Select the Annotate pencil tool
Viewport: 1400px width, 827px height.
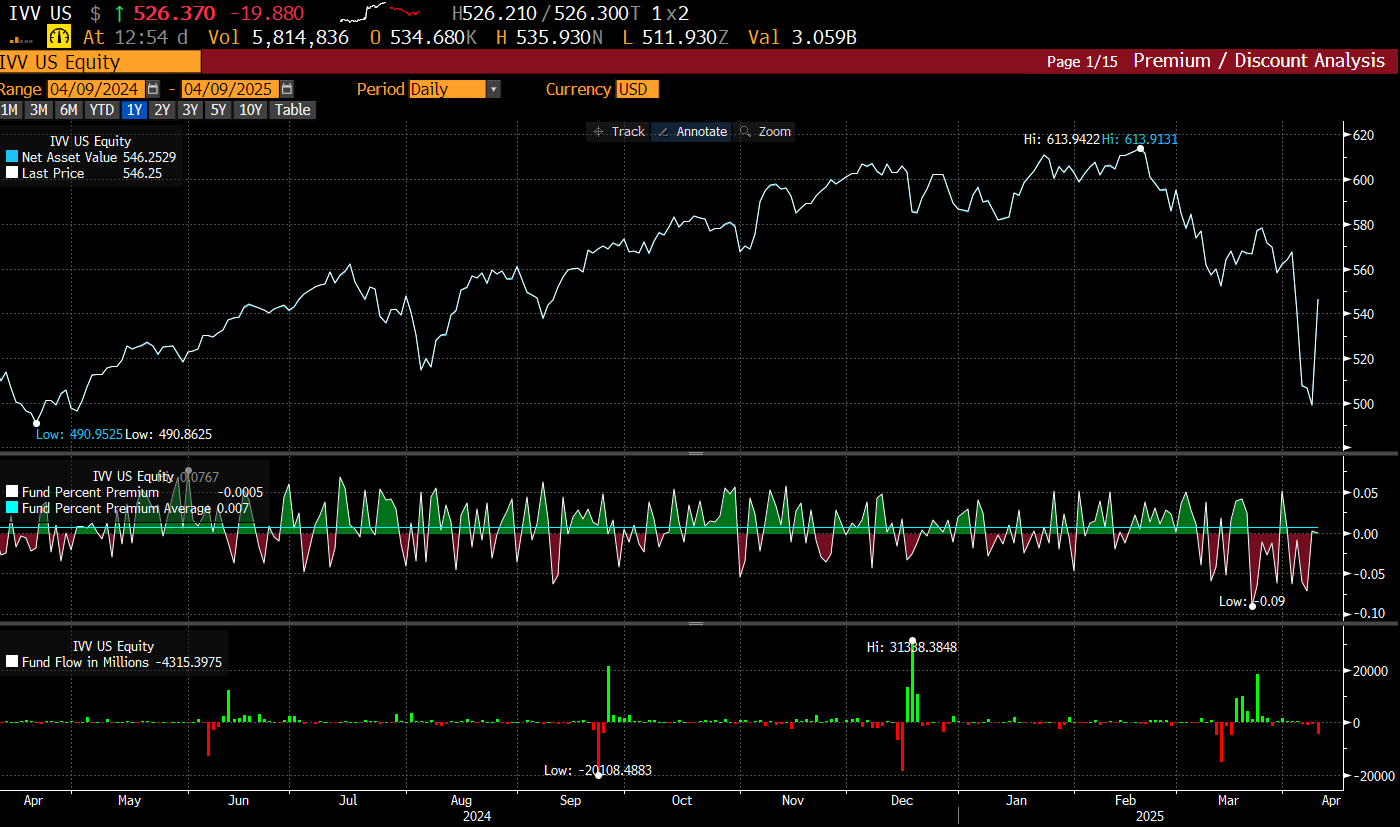click(691, 132)
